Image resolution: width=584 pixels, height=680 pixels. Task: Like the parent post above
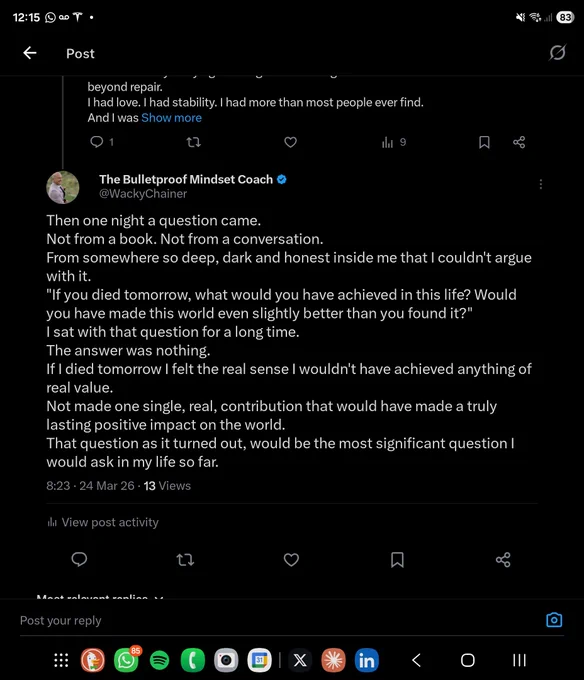(x=290, y=142)
